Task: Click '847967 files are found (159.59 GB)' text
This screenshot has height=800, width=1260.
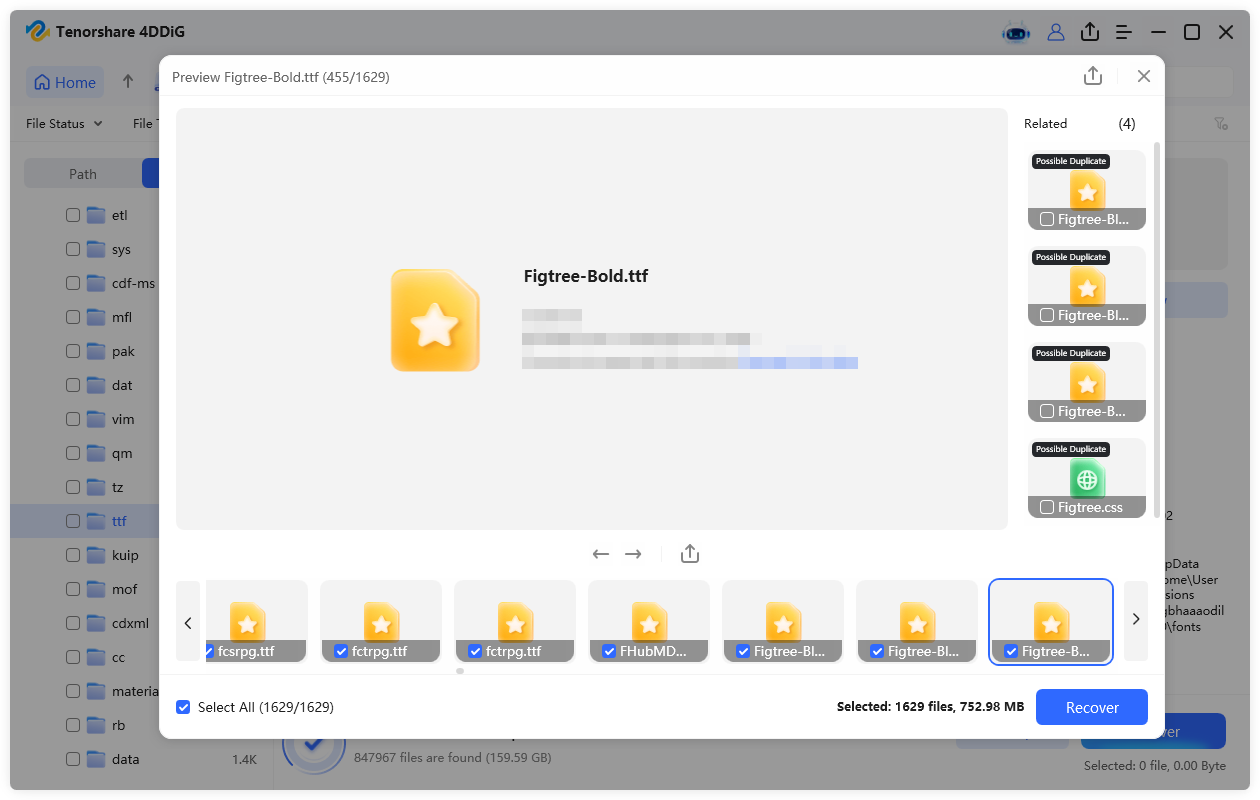Action: pos(453,758)
